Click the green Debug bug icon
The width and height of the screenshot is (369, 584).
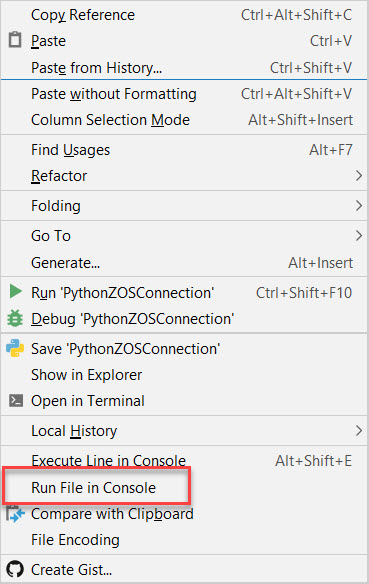pos(15,318)
